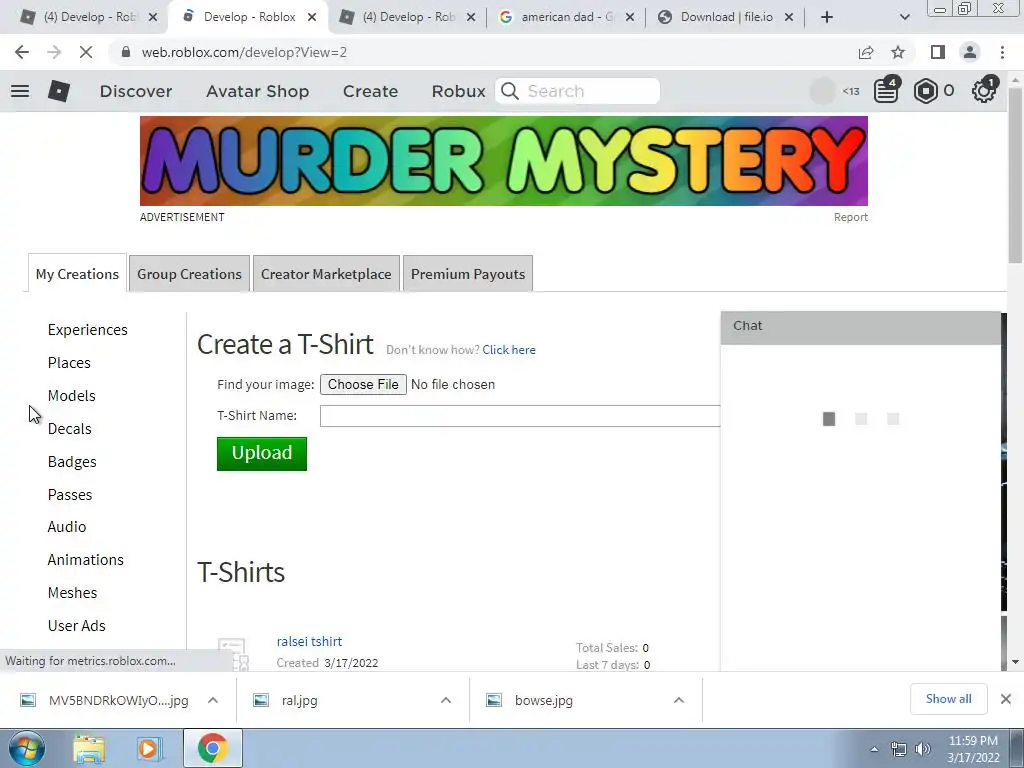Open Create in Roblox navigation

[370, 91]
